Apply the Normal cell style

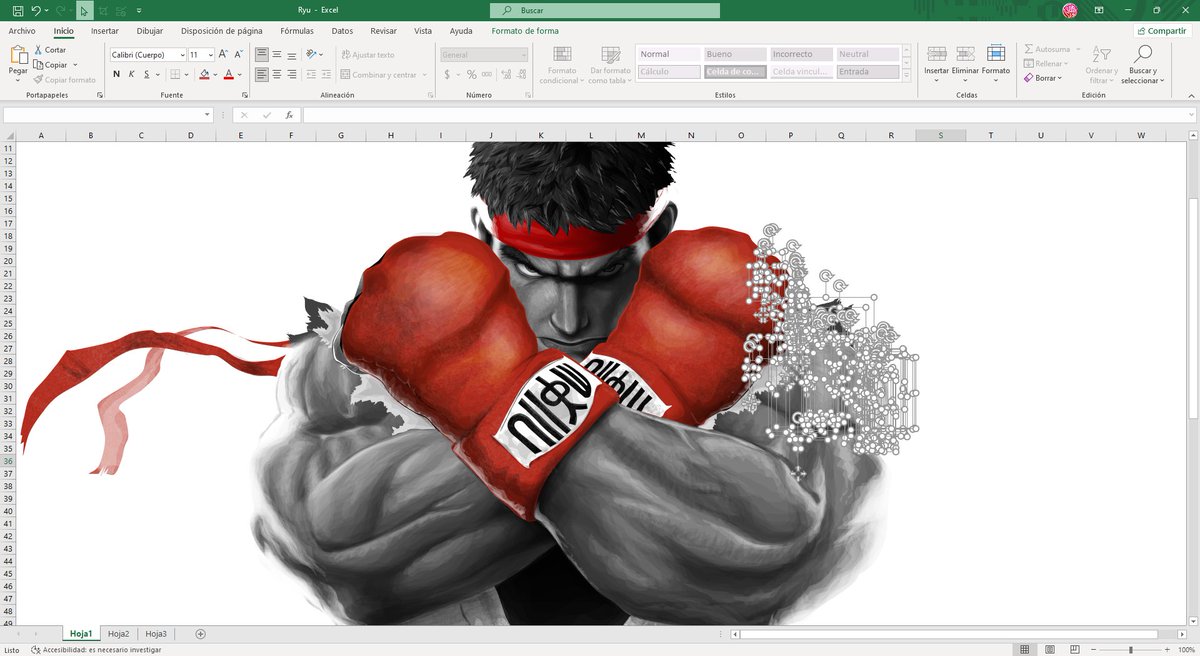[x=668, y=54]
